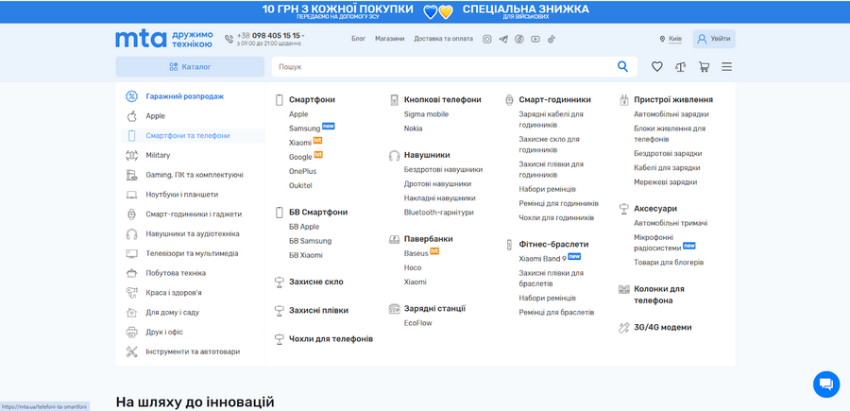
Task: Open Sigma mobile link
Action: point(426,114)
